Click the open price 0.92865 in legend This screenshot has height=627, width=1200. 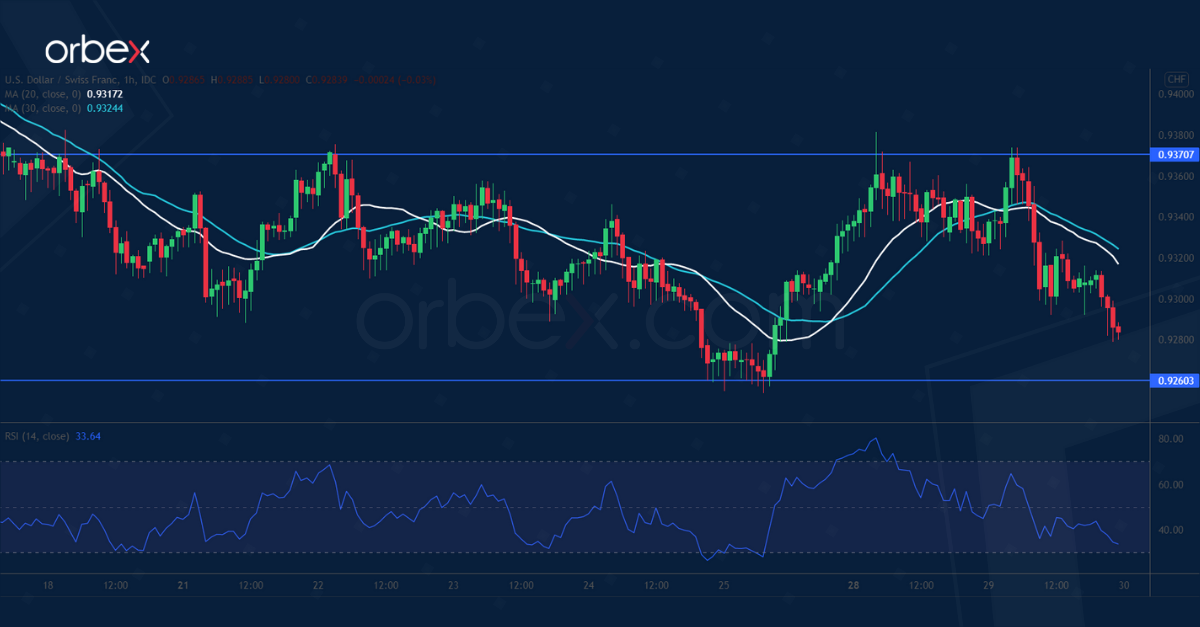click(185, 78)
